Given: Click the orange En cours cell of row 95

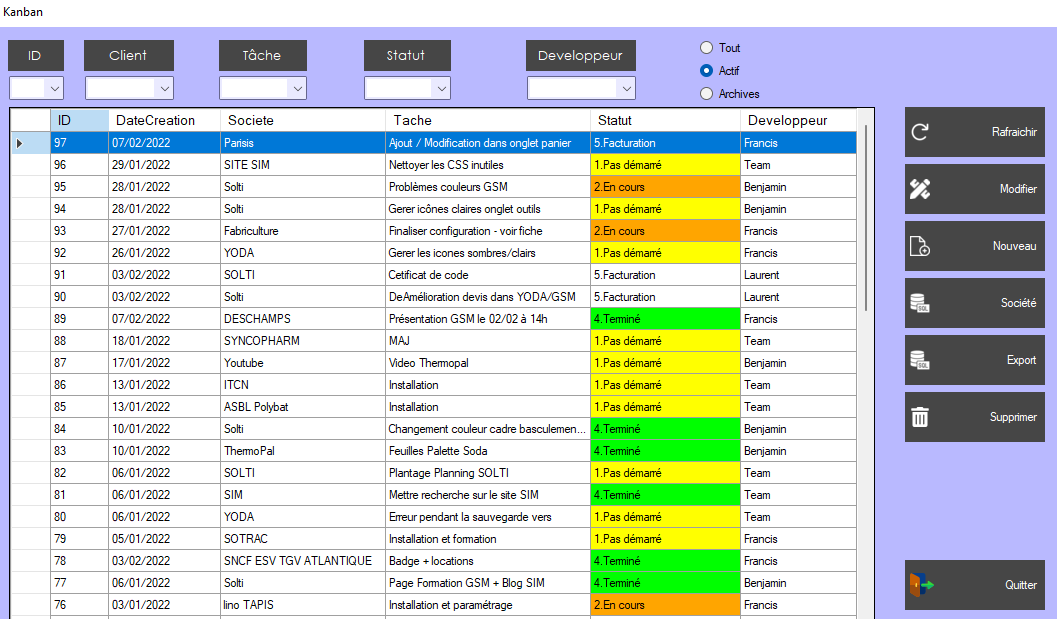Looking at the screenshot, I should (665, 187).
